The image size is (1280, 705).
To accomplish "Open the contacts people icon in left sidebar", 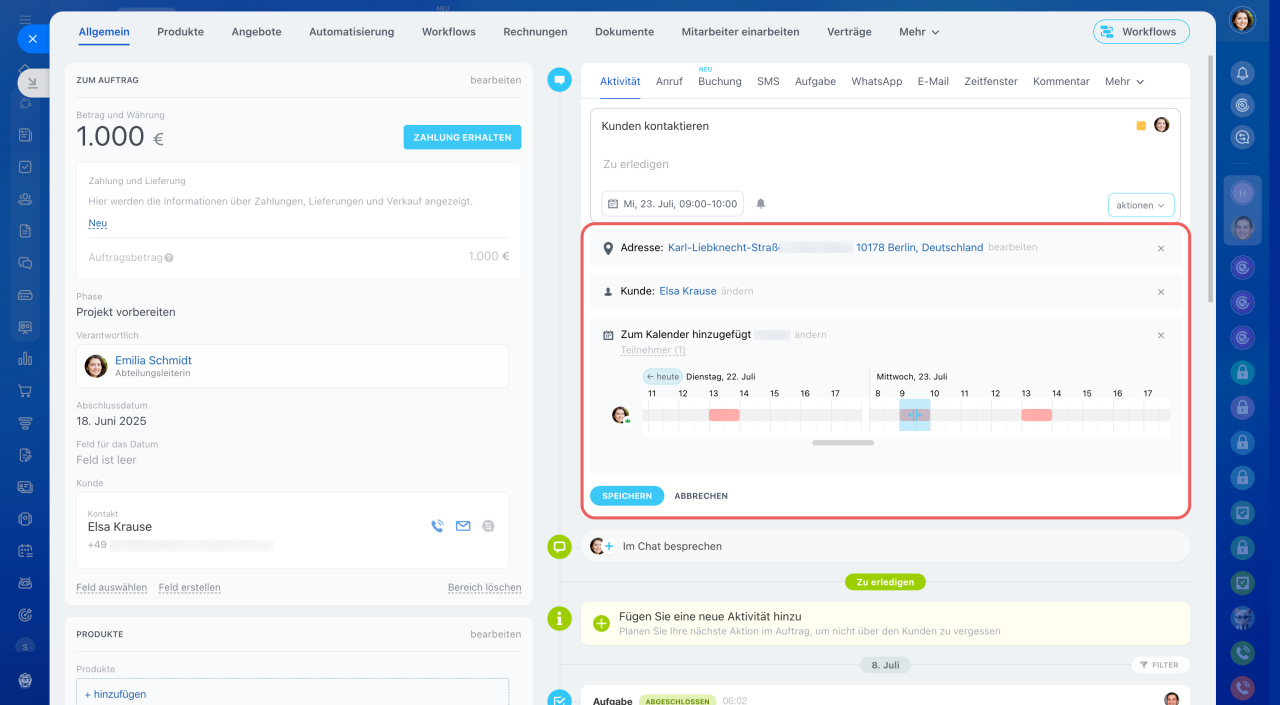I will point(25,199).
